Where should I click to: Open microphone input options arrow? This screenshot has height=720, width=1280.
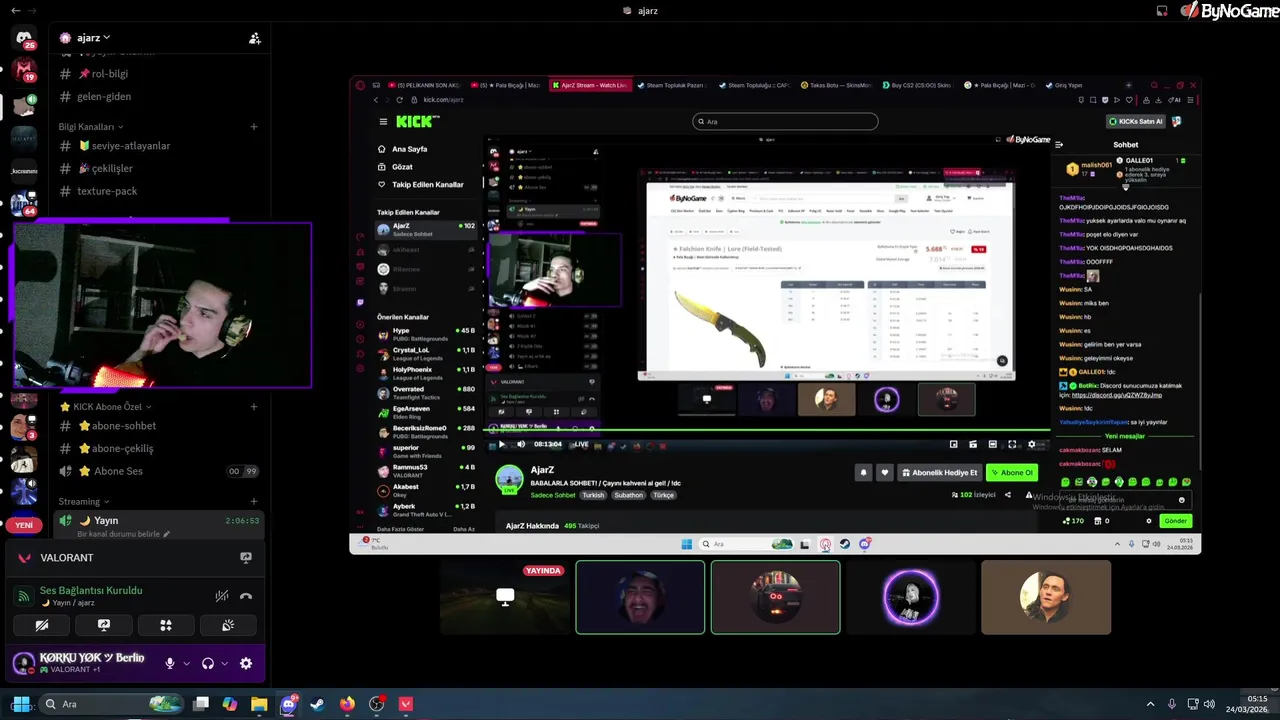click(186, 663)
